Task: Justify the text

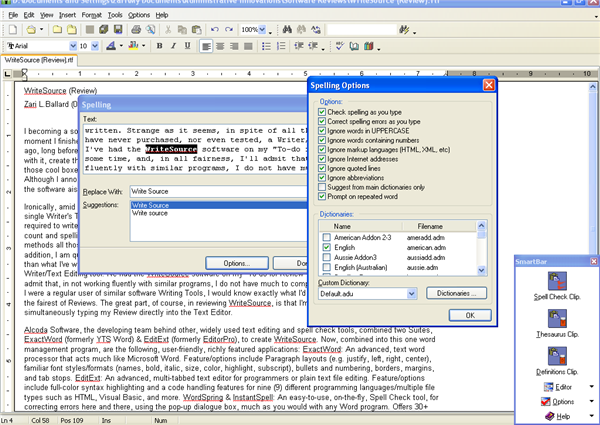Action: (248, 46)
